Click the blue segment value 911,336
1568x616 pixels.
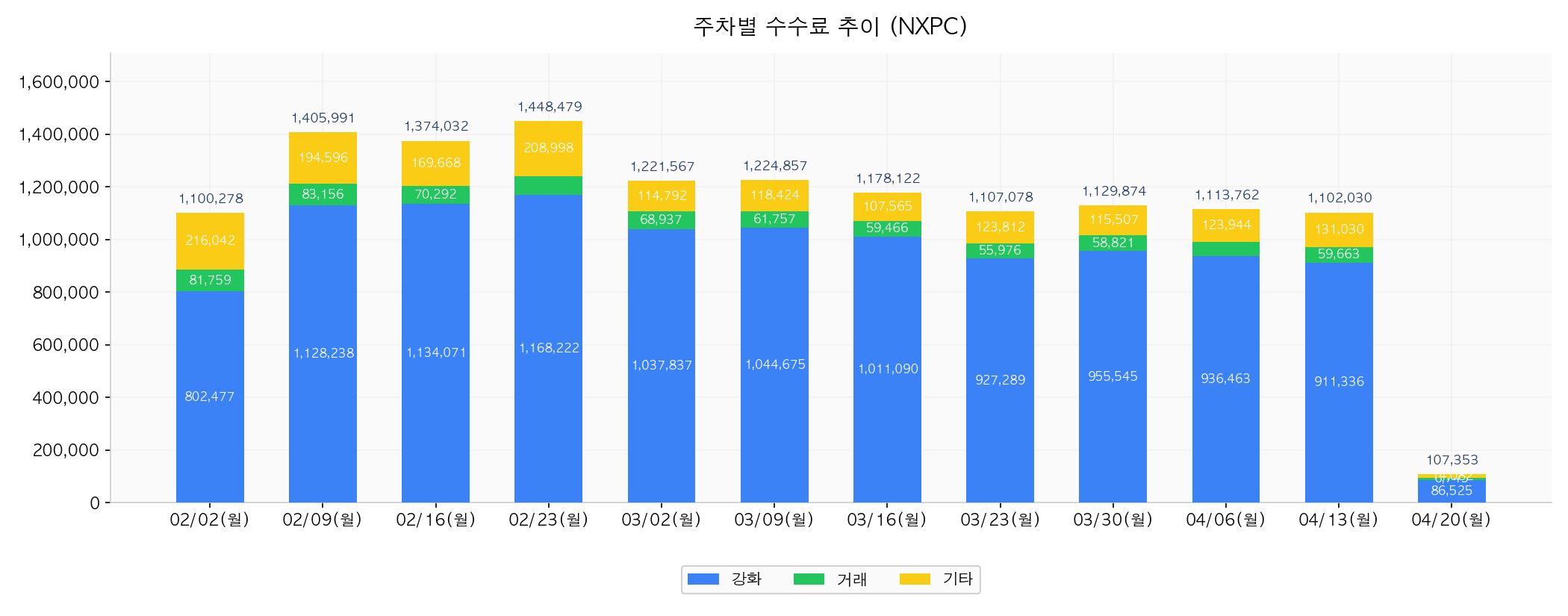pos(1340,382)
